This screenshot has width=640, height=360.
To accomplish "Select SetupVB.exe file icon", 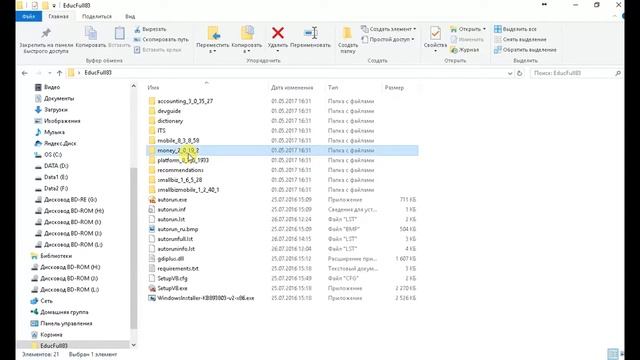I will tap(152, 288).
